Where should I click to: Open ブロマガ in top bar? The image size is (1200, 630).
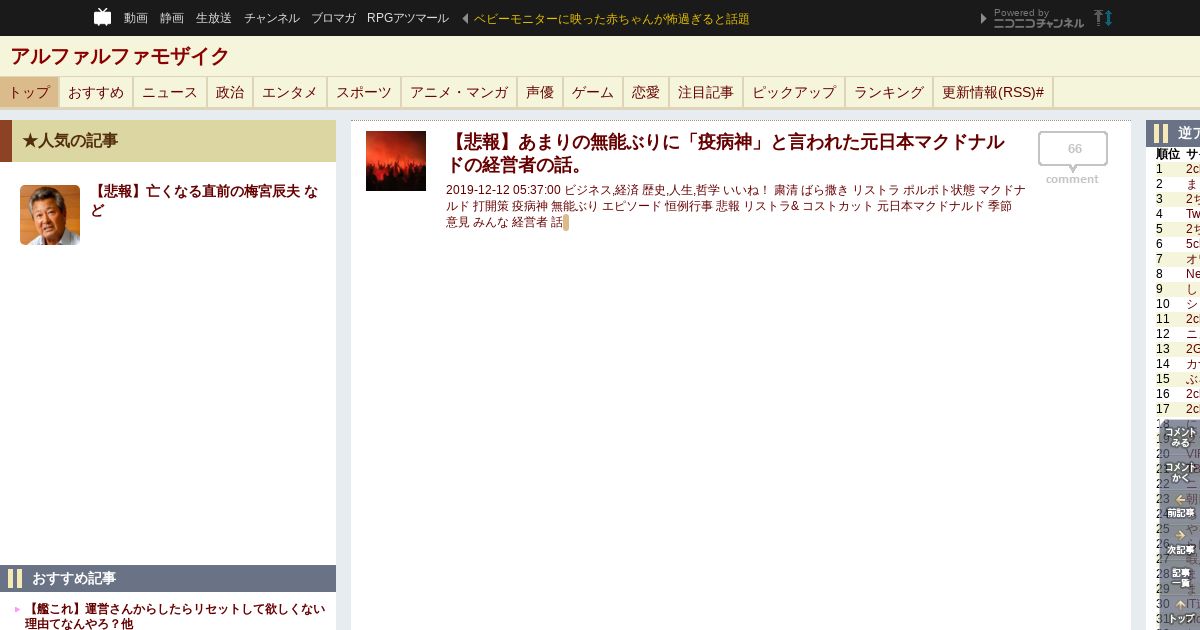(x=333, y=18)
